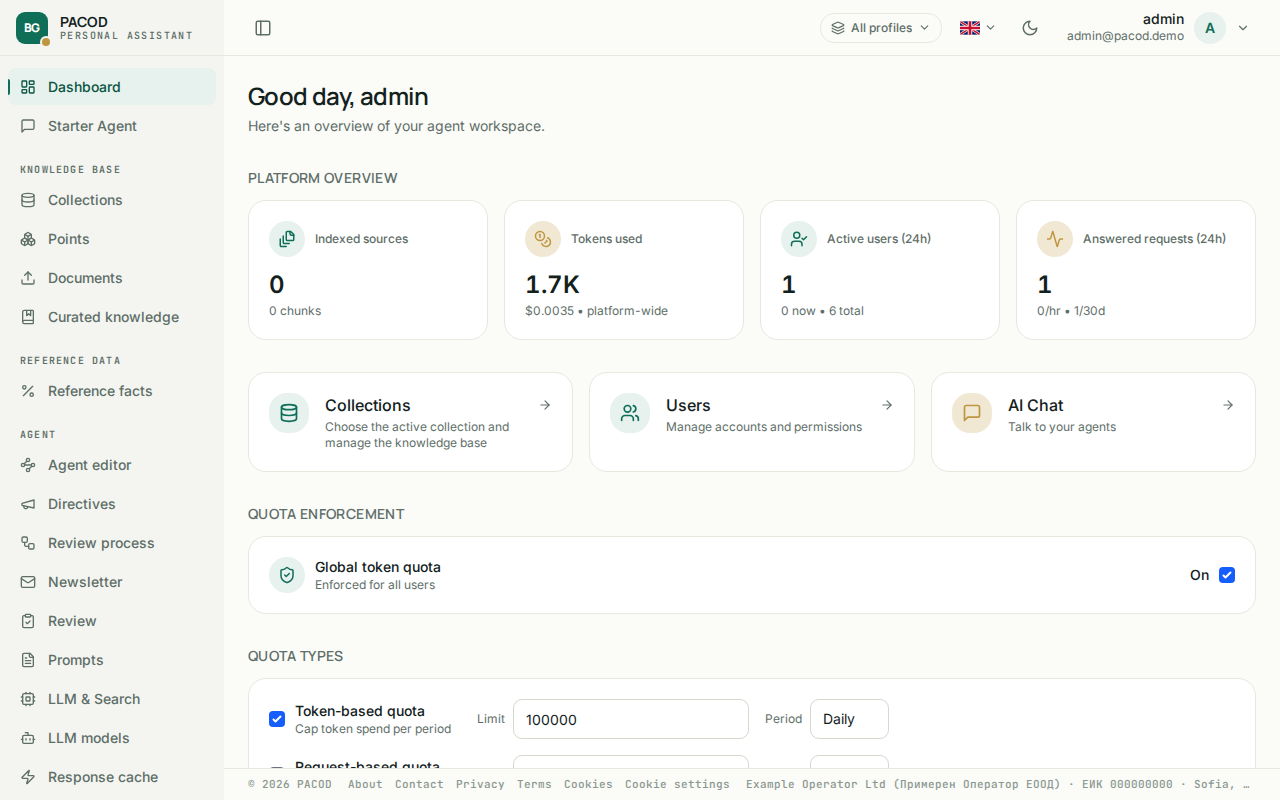Uncheck the Token-based quota checkbox
This screenshot has height=800, width=1280.
pos(277,719)
